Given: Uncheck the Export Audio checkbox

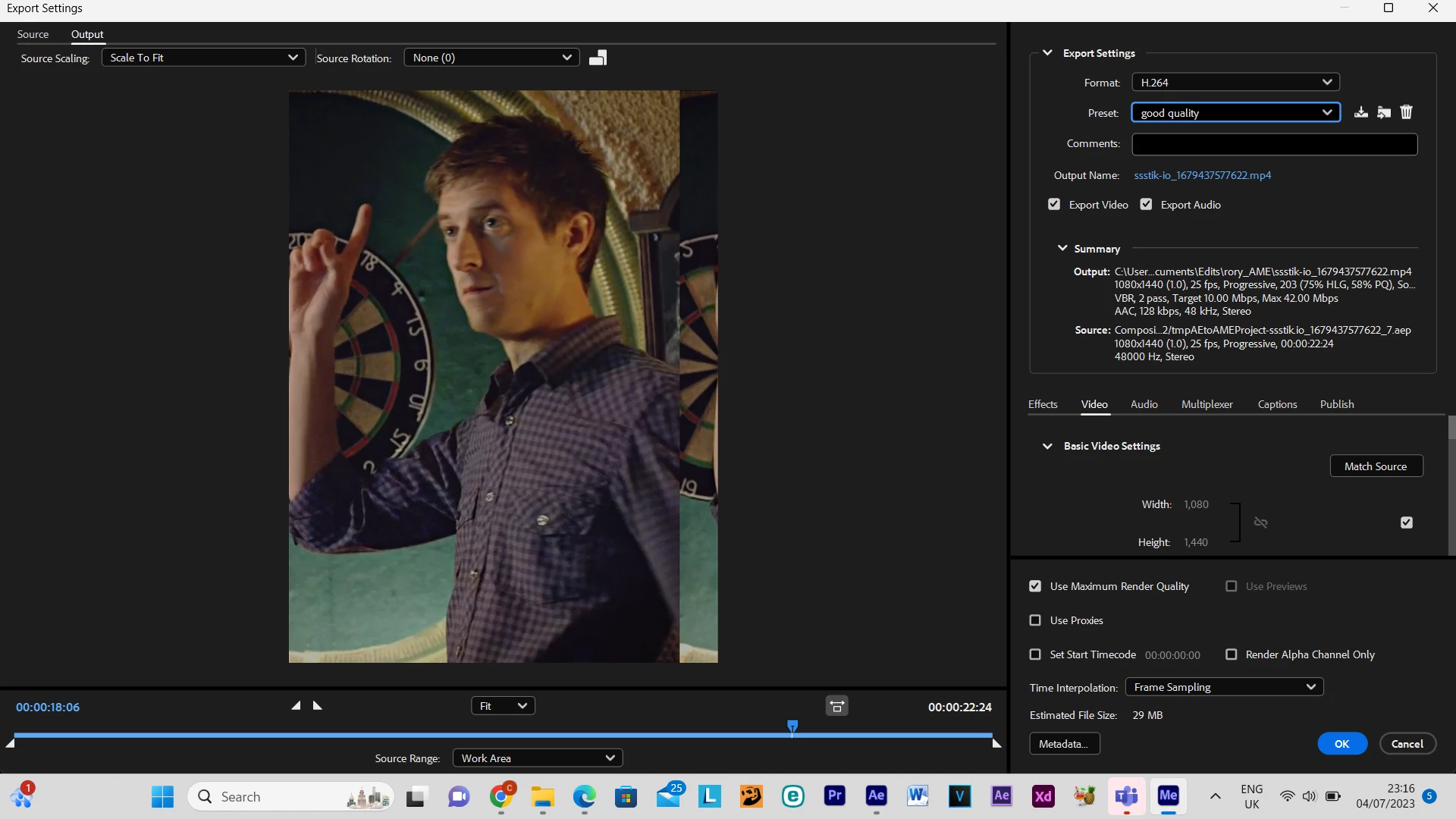Looking at the screenshot, I should click(1146, 205).
